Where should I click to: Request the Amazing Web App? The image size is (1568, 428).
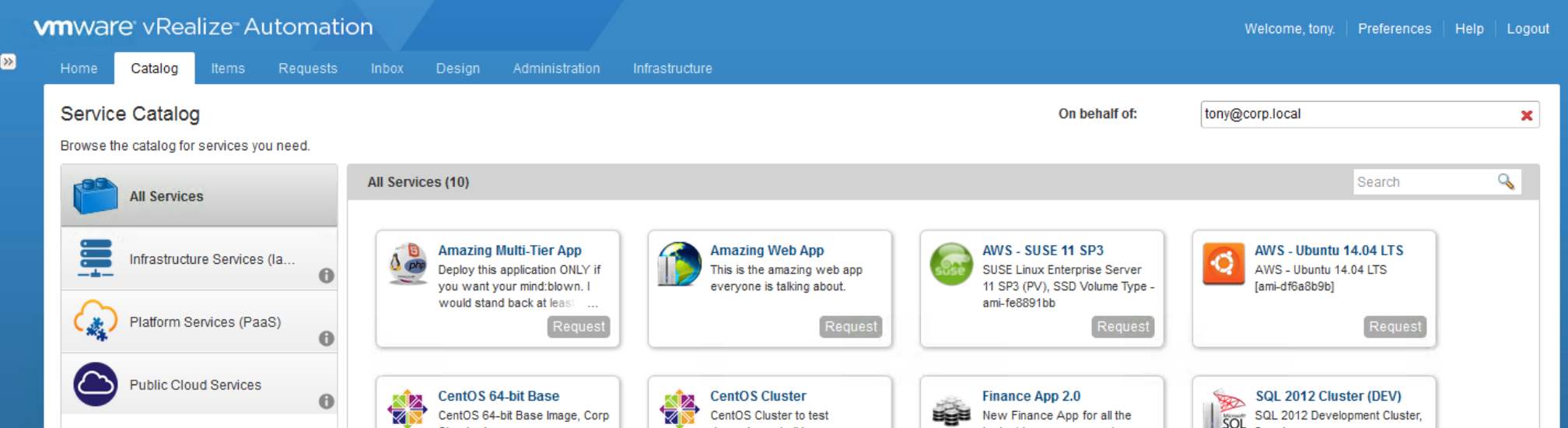click(851, 327)
